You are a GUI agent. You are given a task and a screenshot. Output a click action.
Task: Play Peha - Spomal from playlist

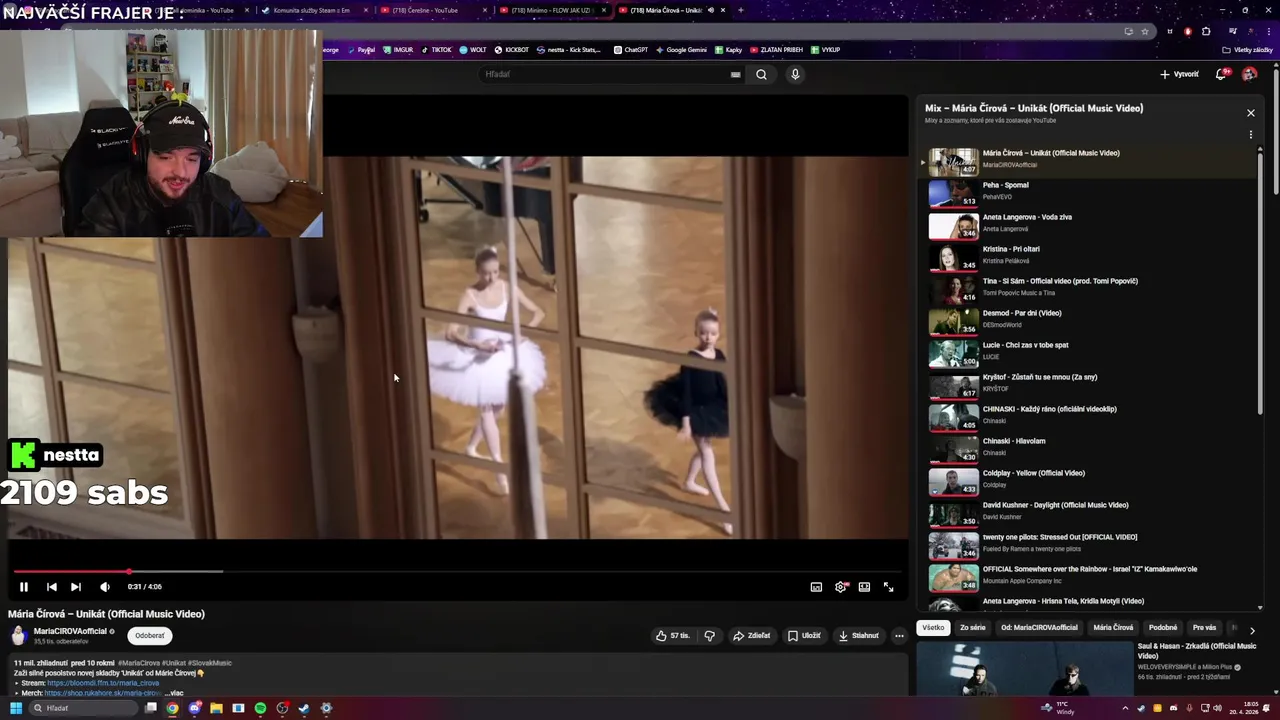[1090, 193]
